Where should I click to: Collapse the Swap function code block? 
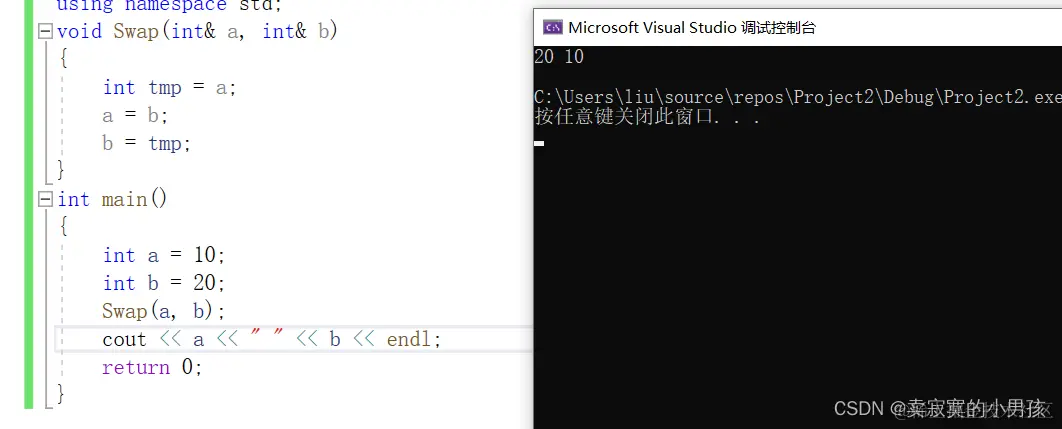coord(45,31)
